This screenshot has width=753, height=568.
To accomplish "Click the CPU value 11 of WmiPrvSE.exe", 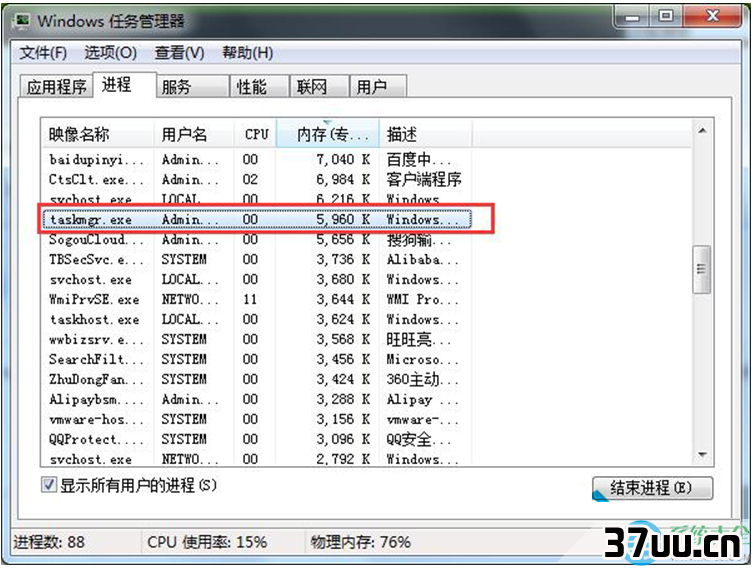I will pyautogui.click(x=250, y=300).
